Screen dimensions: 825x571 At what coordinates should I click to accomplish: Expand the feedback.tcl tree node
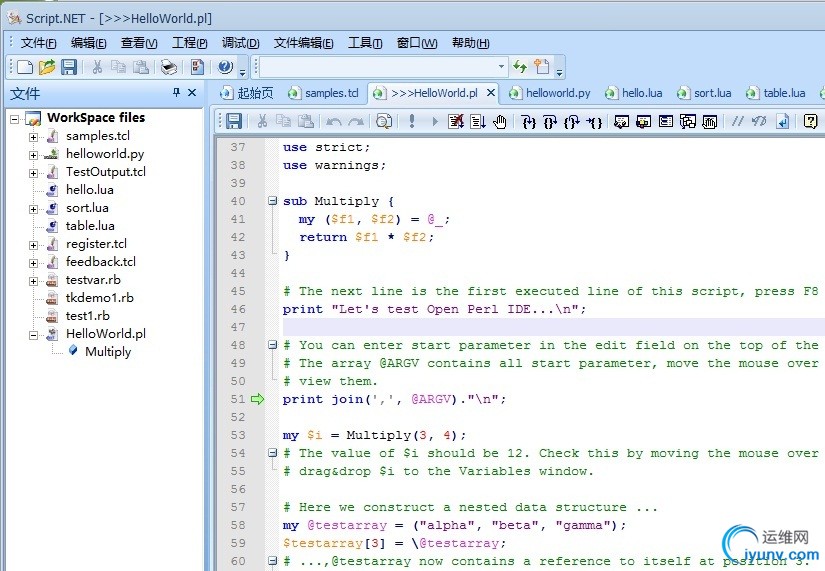(33, 263)
